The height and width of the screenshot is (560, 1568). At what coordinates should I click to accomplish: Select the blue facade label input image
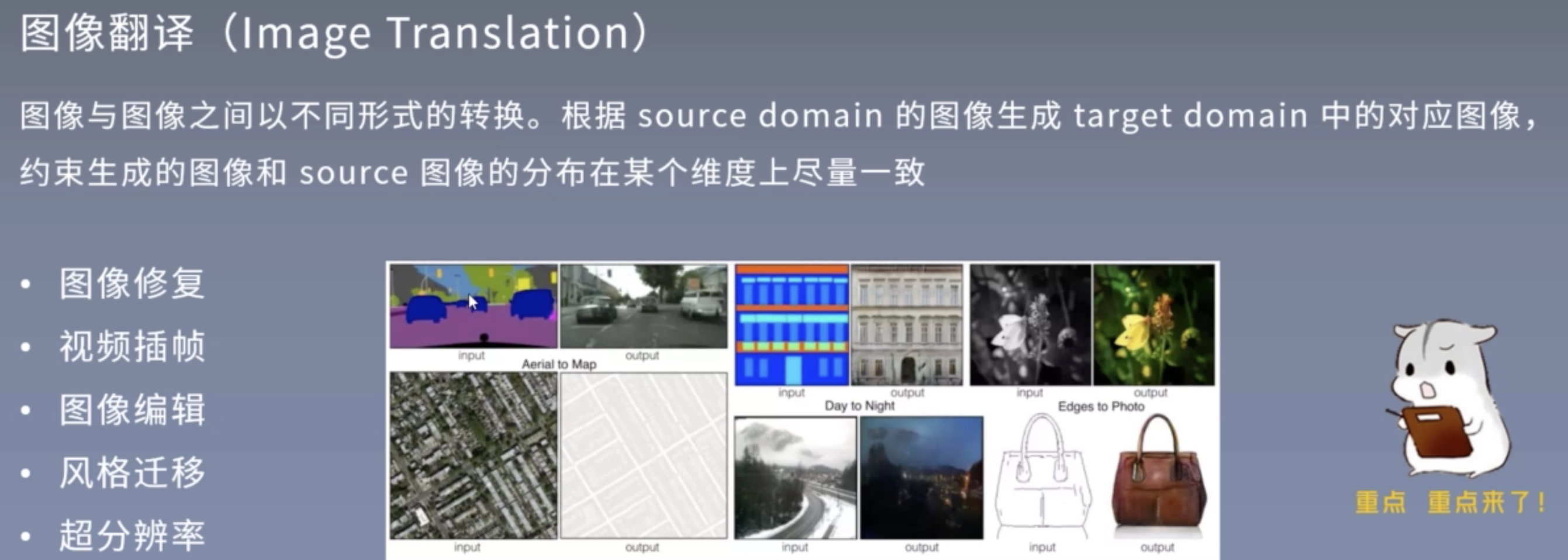792,325
